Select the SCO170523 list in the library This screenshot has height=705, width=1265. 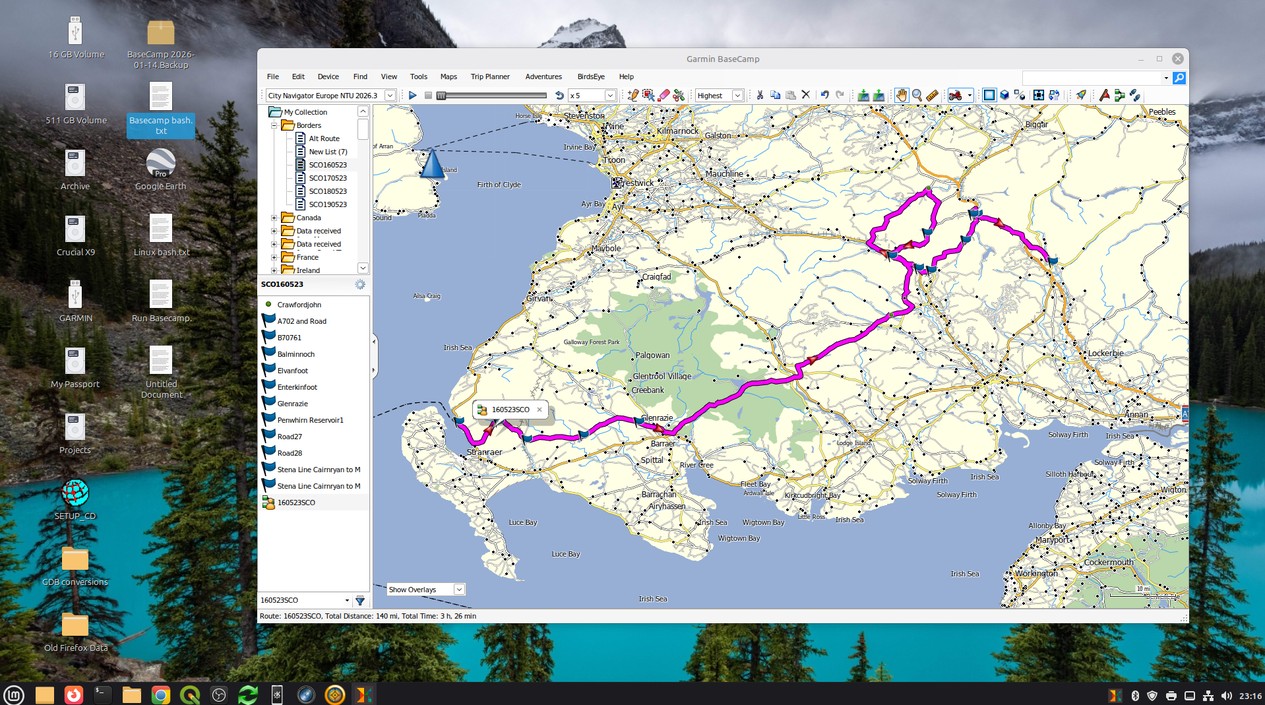coord(327,178)
